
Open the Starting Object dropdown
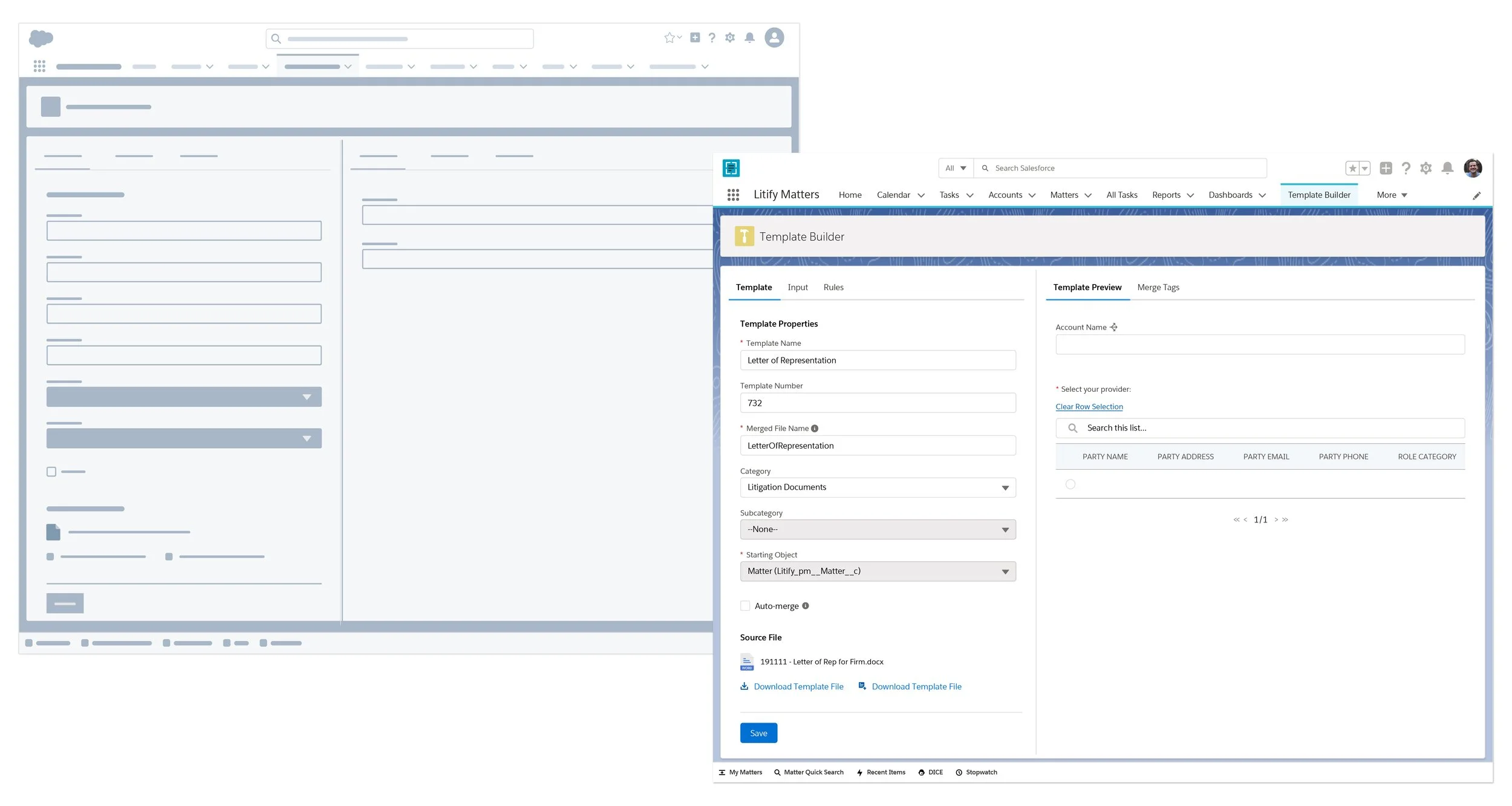878,571
